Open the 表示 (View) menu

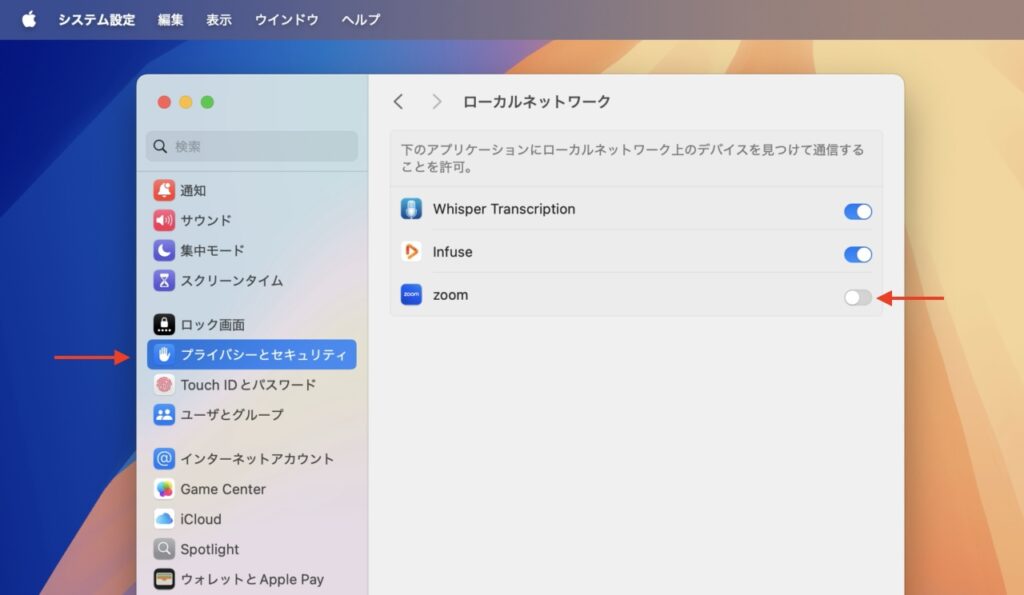[219, 19]
